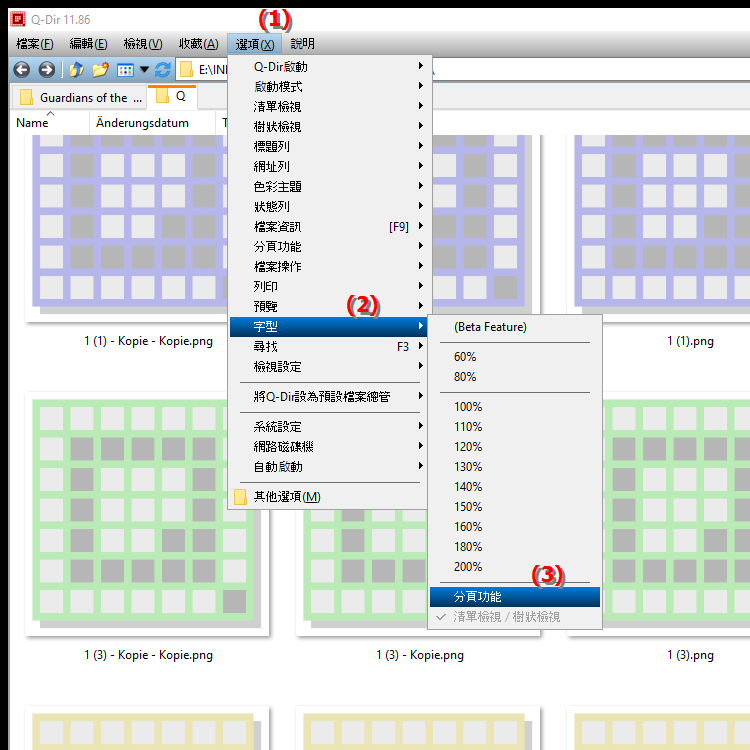The image size is (750, 750).
Task: Open the 列印 submenu
Action: point(330,287)
